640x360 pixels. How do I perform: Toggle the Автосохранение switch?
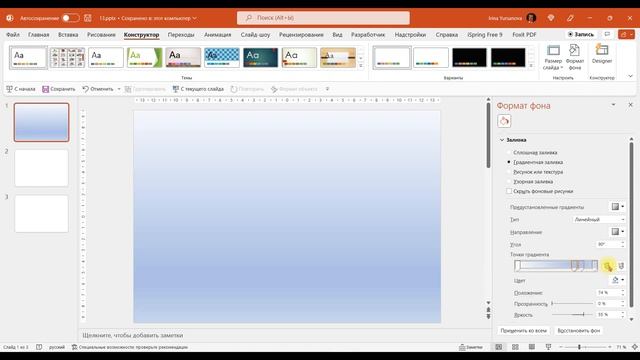70,18
